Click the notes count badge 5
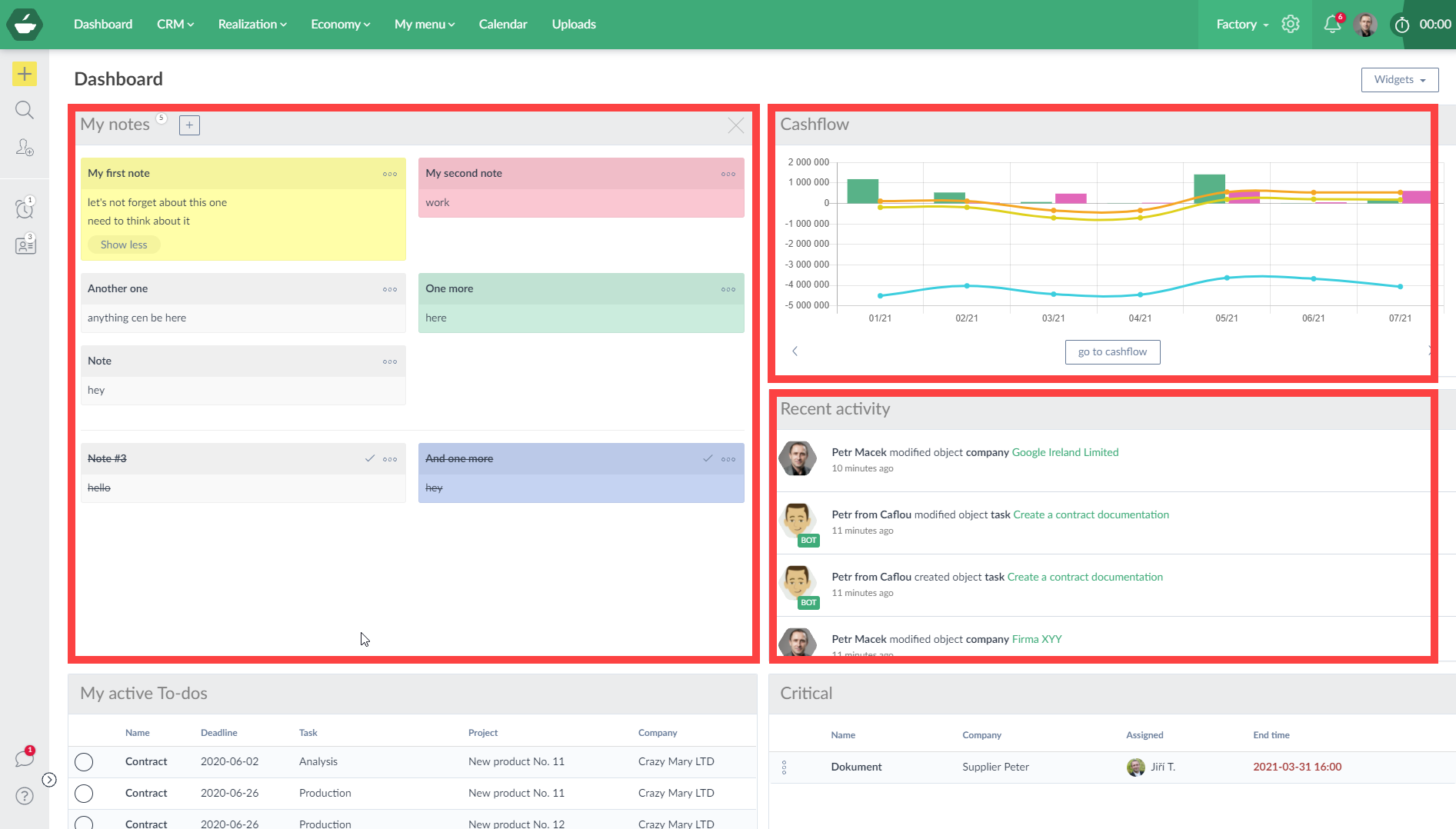The height and width of the screenshot is (829, 1456). coord(162,118)
